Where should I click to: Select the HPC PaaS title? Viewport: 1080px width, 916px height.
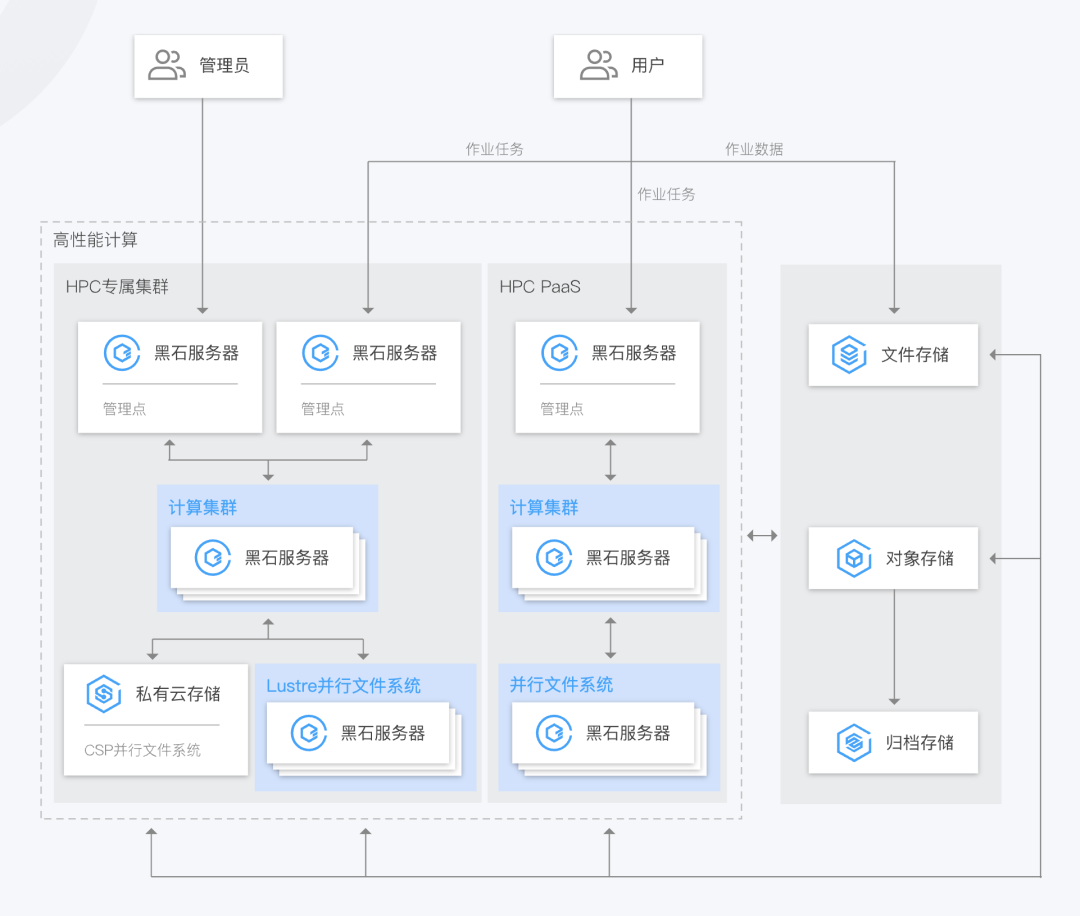540,287
